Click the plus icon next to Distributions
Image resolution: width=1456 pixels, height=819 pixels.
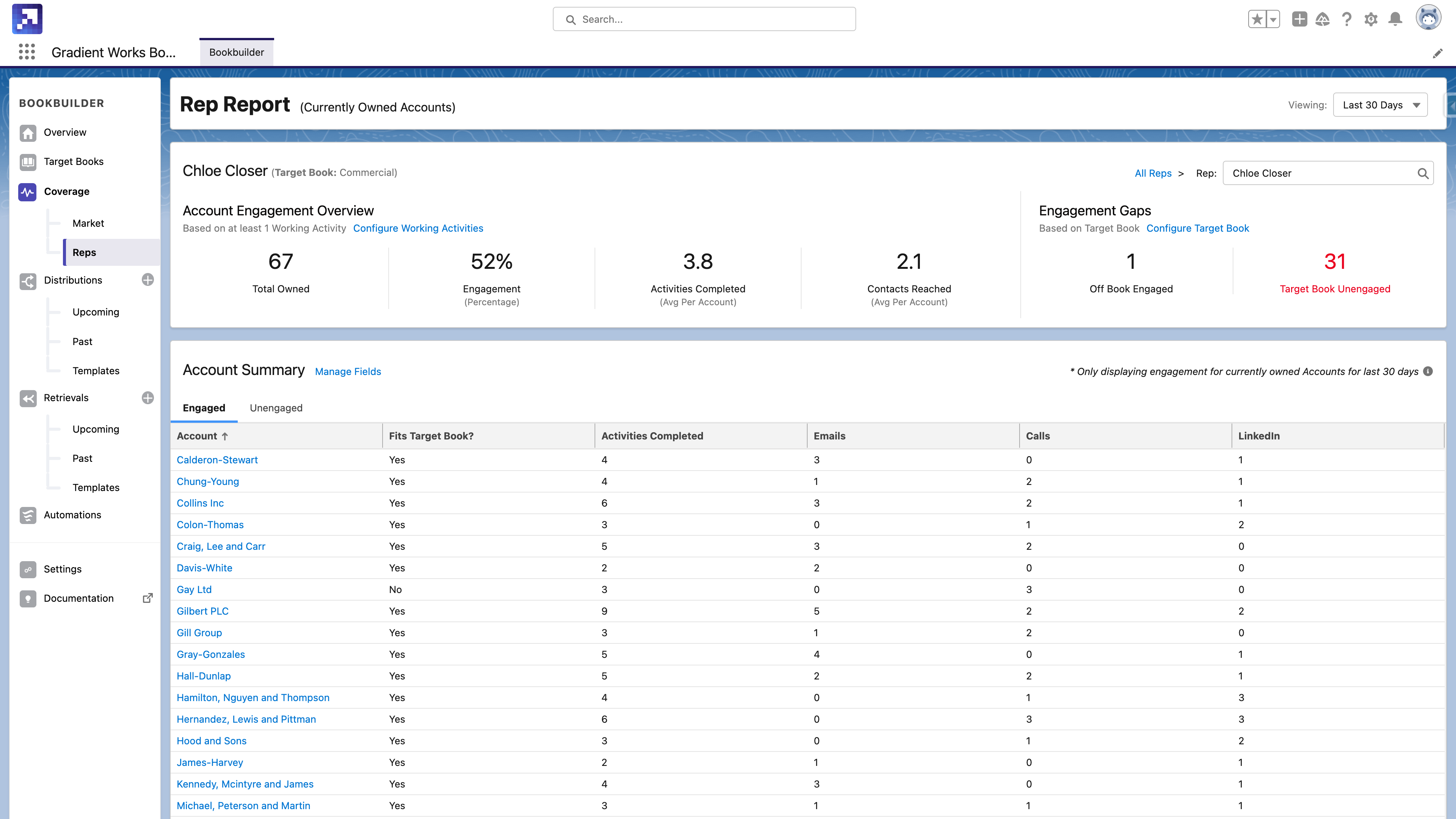[147, 280]
